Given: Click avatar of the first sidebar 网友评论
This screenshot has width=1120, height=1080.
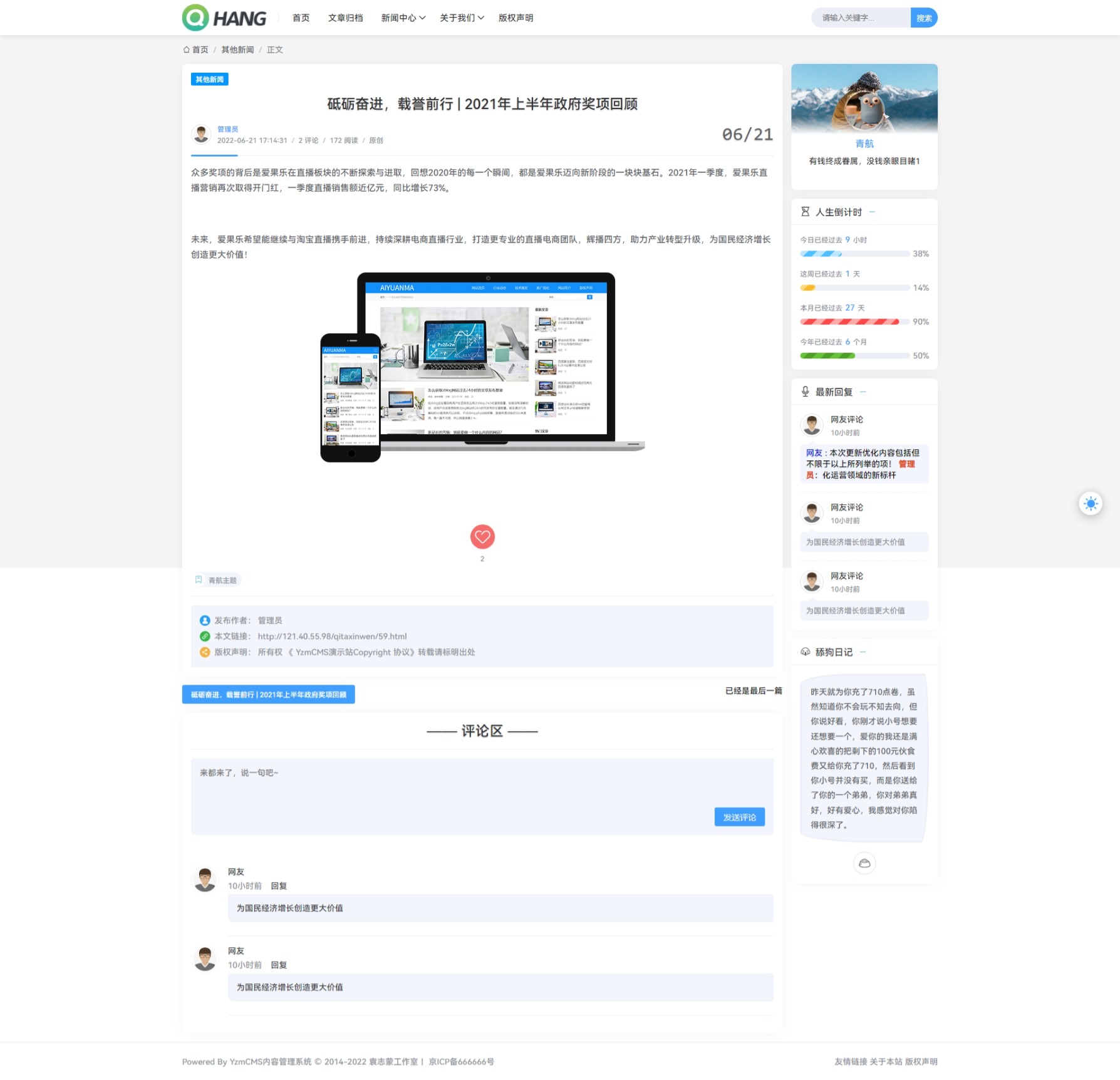Looking at the screenshot, I should pos(812,425).
